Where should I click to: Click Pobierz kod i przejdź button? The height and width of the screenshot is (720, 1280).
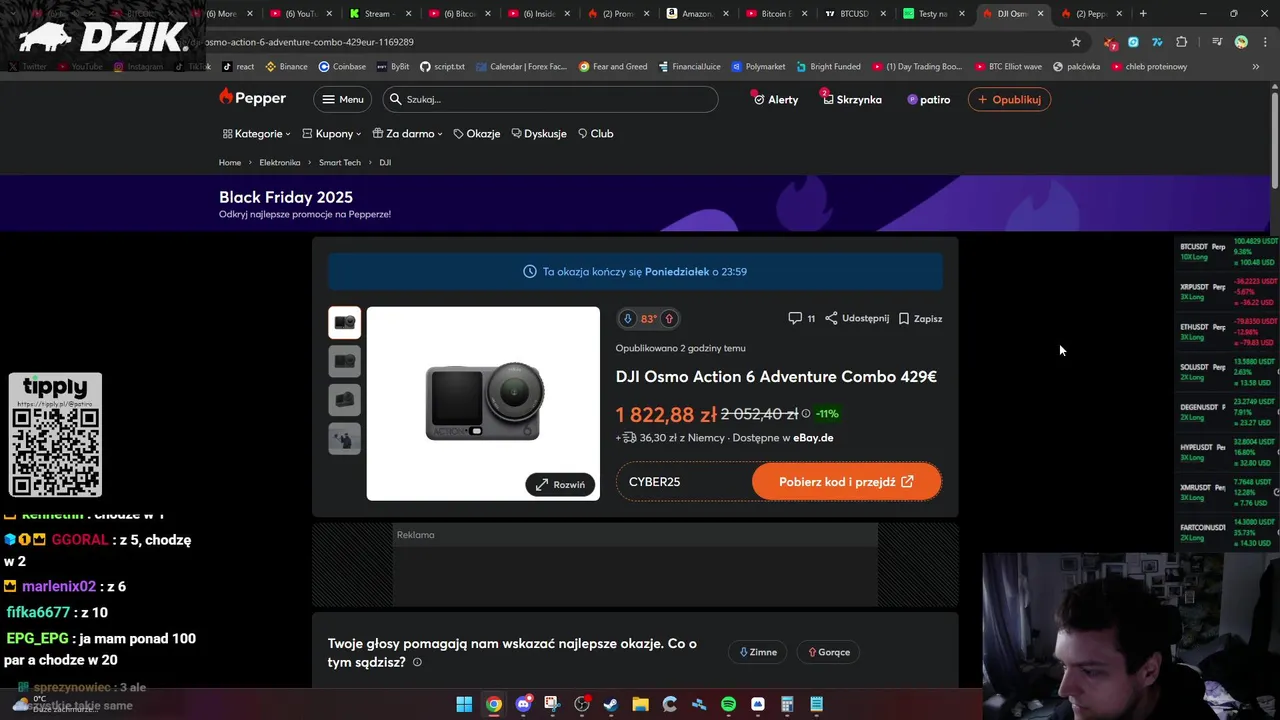[x=846, y=481]
